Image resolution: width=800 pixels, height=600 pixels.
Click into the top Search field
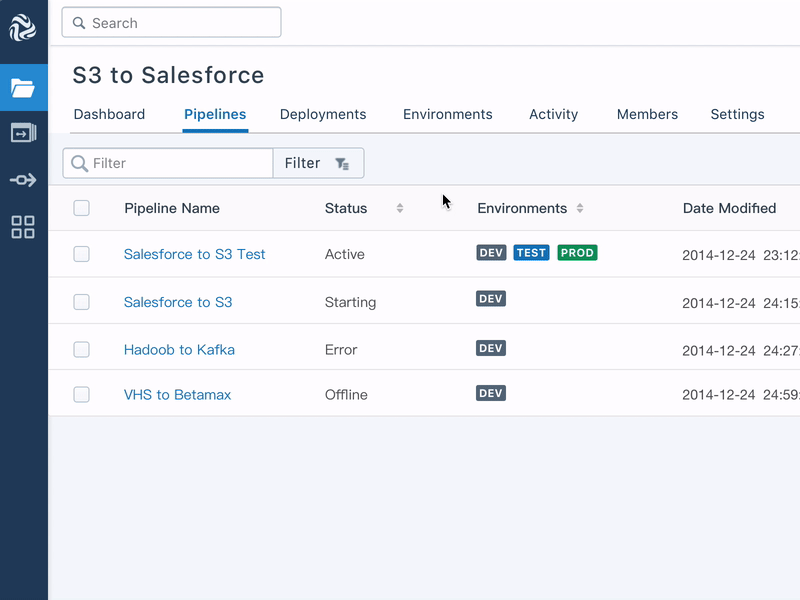(x=171, y=22)
